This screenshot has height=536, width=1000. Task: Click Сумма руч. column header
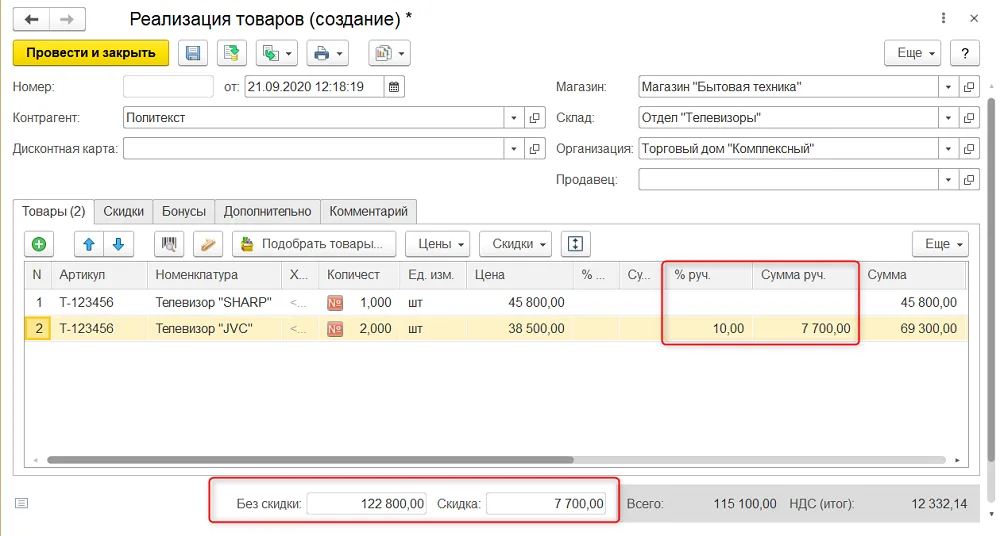(x=805, y=275)
